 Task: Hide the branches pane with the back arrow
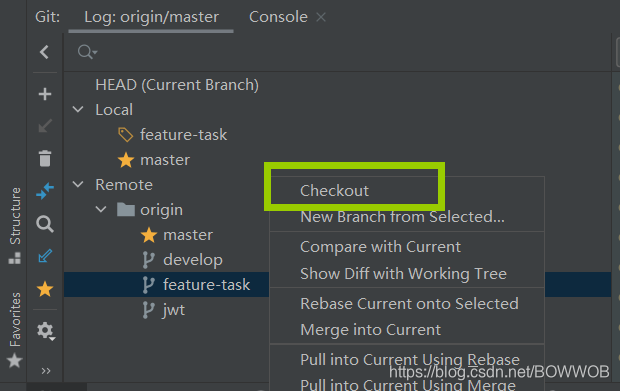pyautogui.click(x=44, y=52)
